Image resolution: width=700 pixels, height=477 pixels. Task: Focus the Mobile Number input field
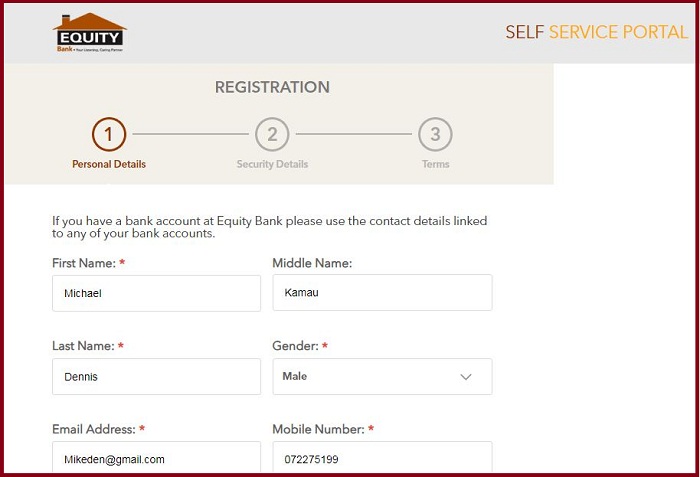(383, 457)
